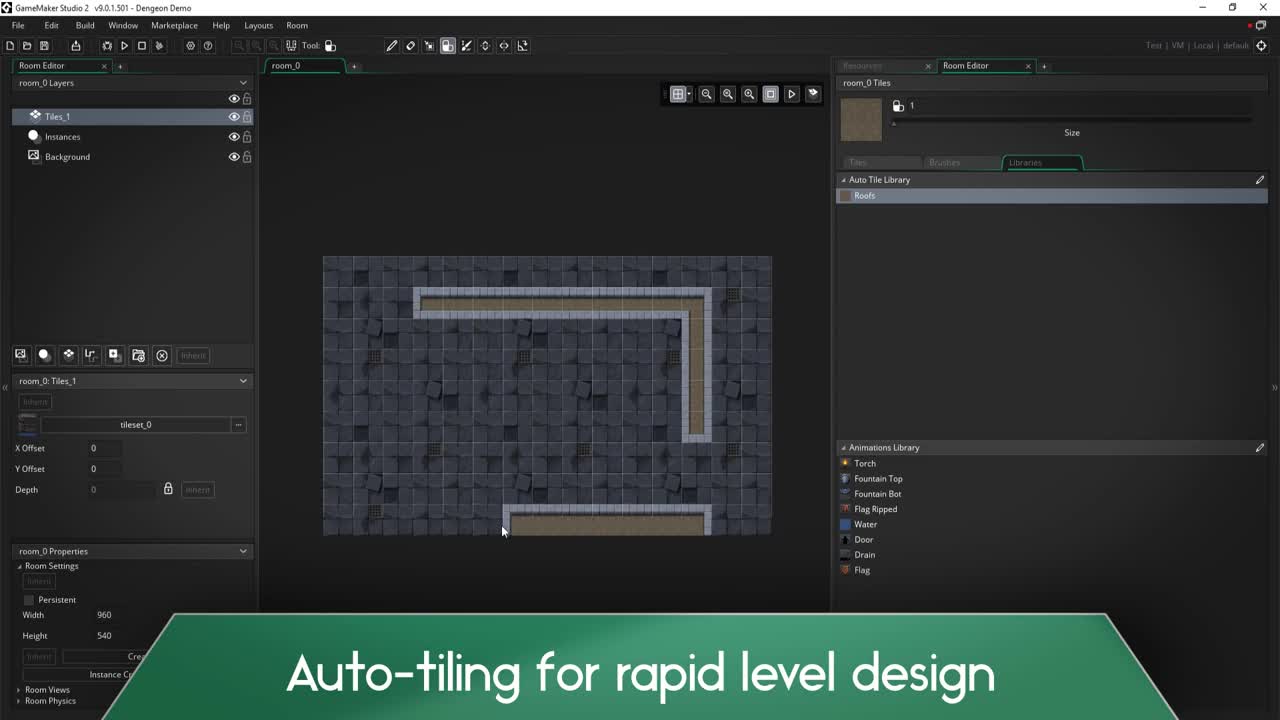The width and height of the screenshot is (1280, 720).
Task: Click the Debug bug icon
Action: 107,46
